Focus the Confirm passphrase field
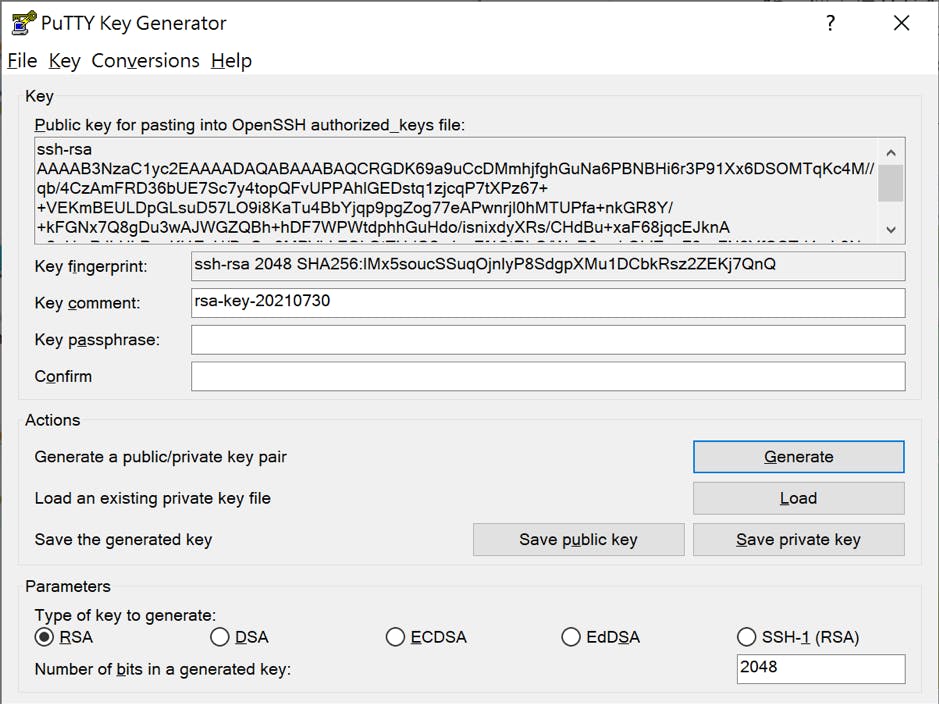This screenshot has height=704, width=939. click(547, 376)
